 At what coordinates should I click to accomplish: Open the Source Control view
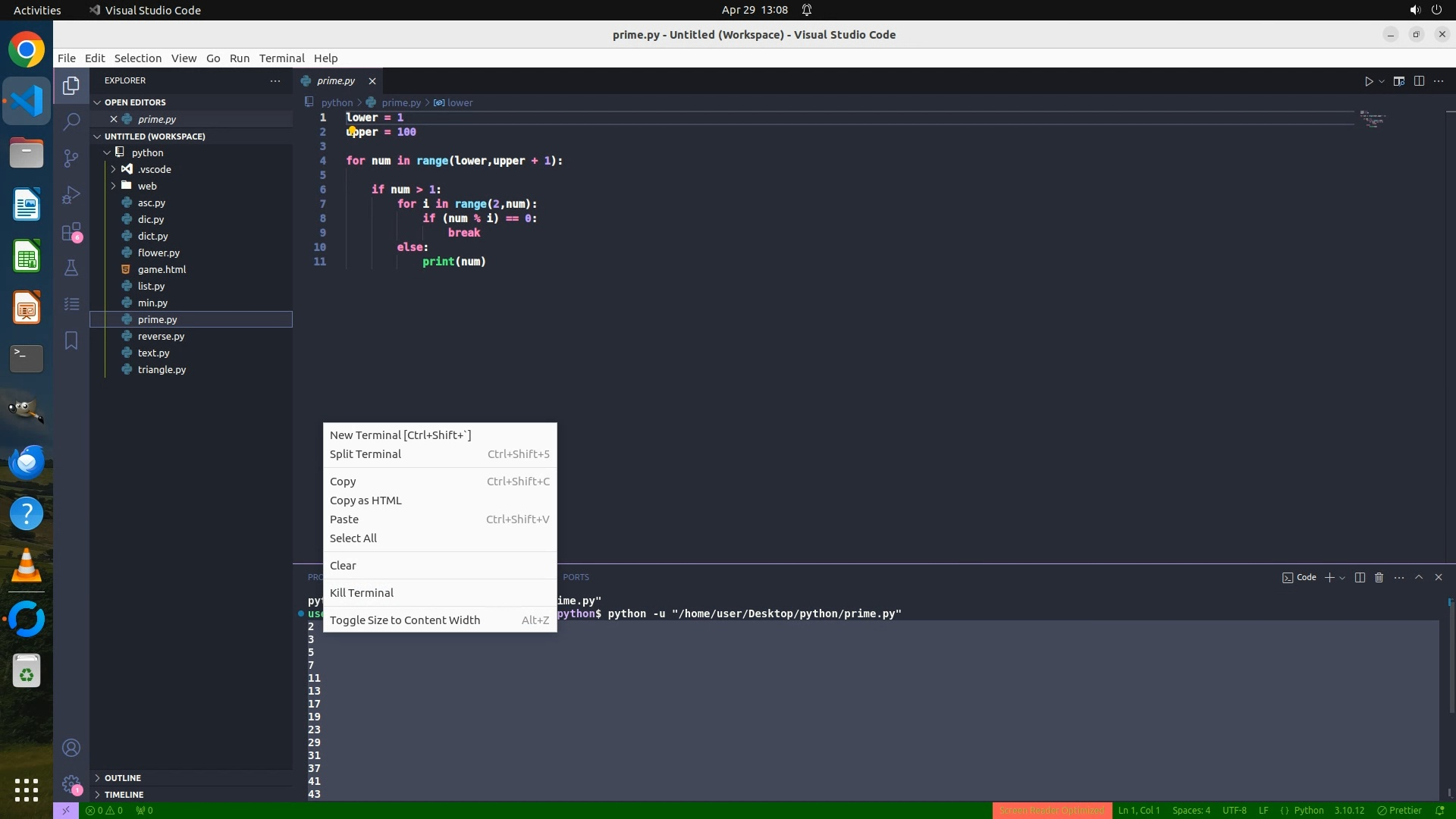point(71,158)
